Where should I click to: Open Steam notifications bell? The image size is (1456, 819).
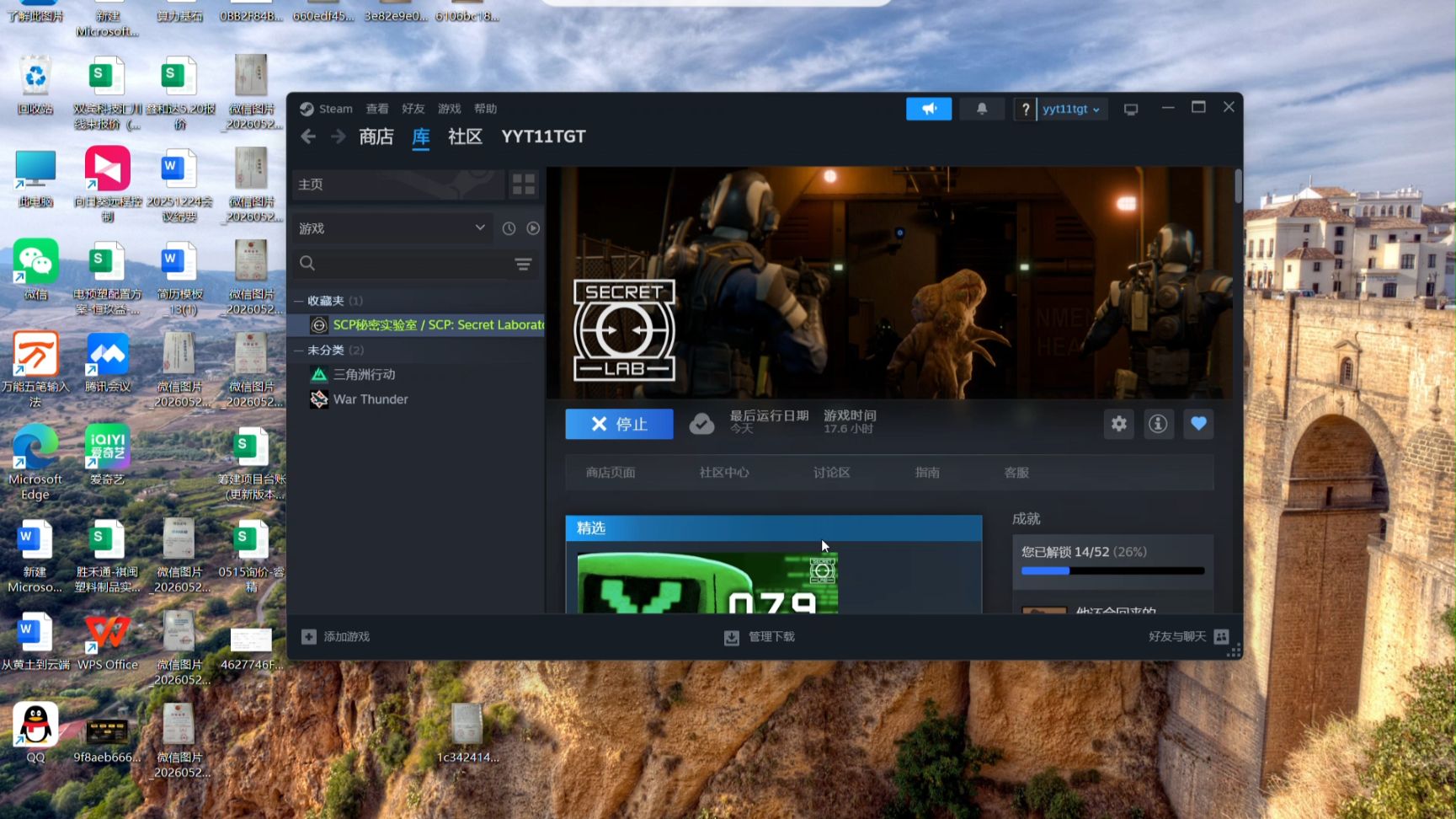982,109
